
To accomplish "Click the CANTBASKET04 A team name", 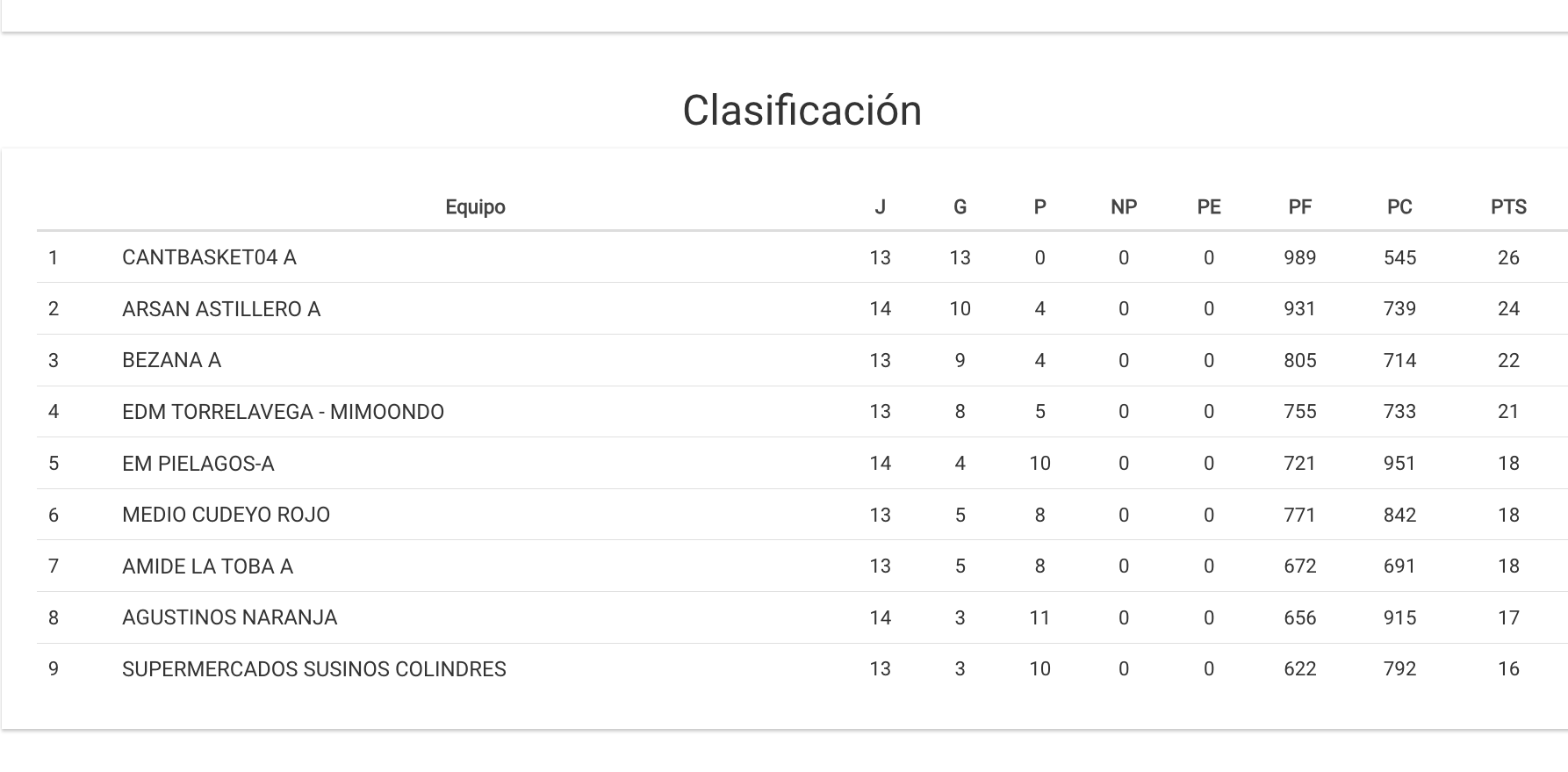I will tap(209, 257).
